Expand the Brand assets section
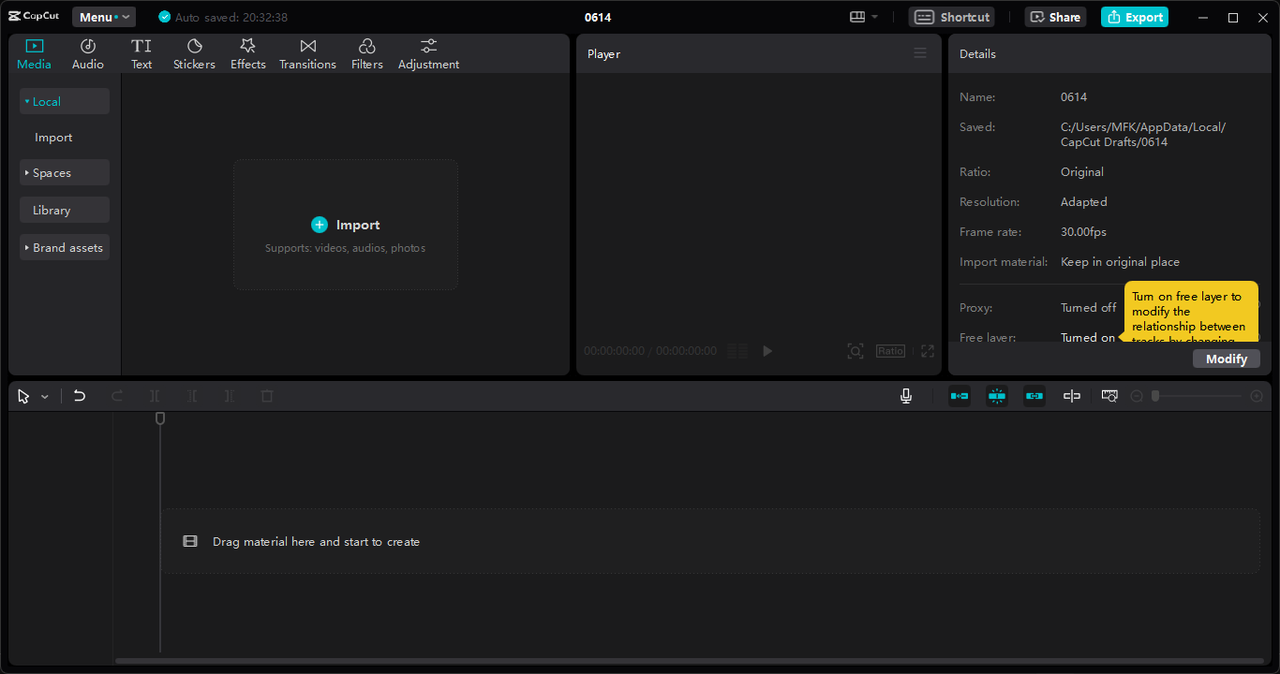1280x674 pixels. point(64,247)
